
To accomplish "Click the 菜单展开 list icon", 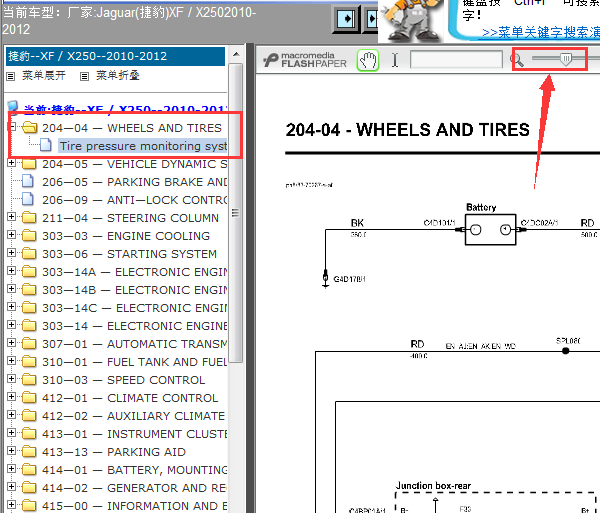I will (11, 77).
